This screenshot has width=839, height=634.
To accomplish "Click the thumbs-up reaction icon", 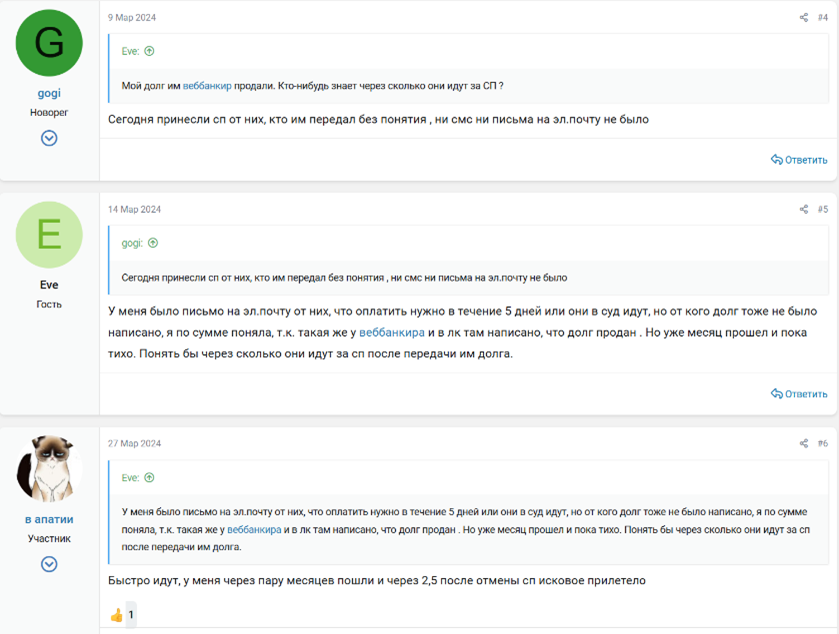I will point(117,615).
